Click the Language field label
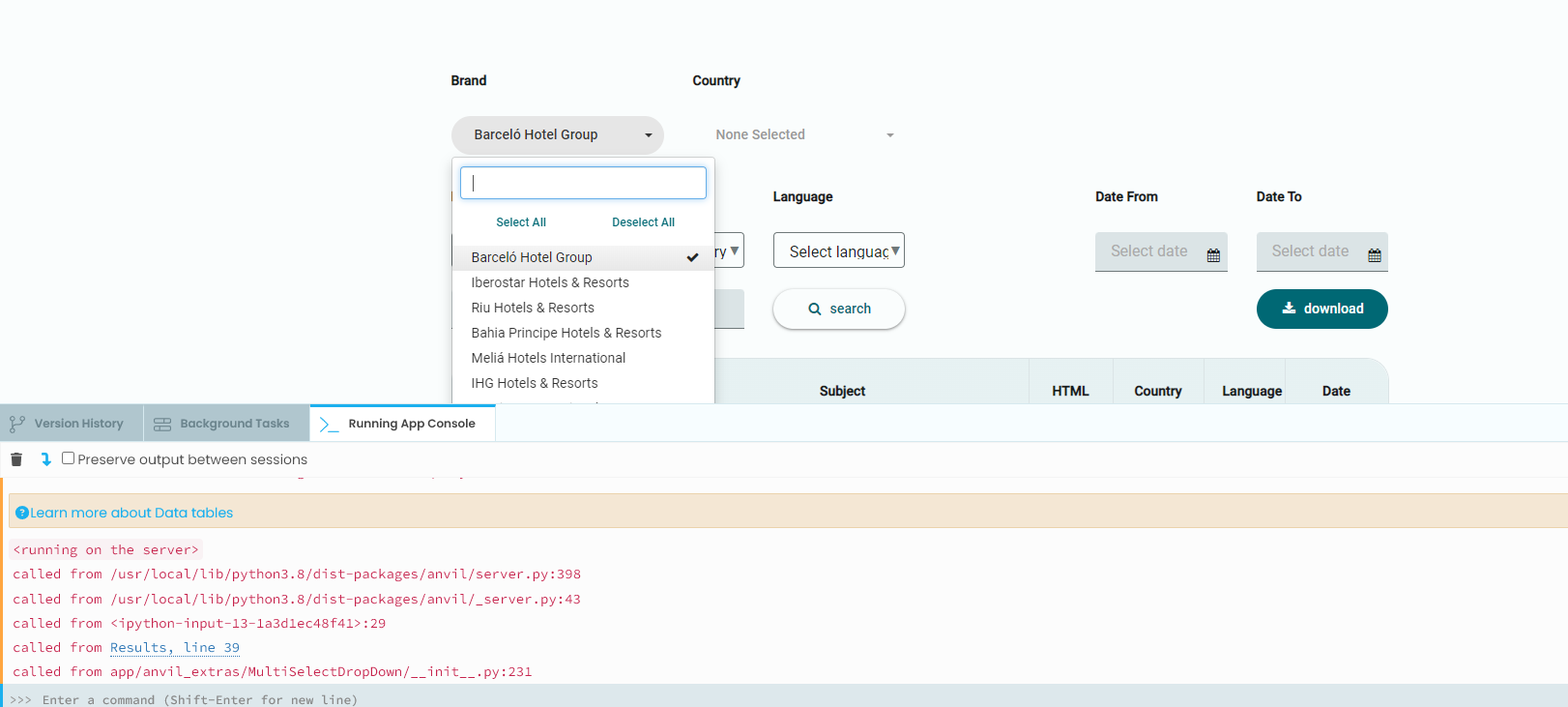Screen dimensions: 1568x707 [802, 196]
